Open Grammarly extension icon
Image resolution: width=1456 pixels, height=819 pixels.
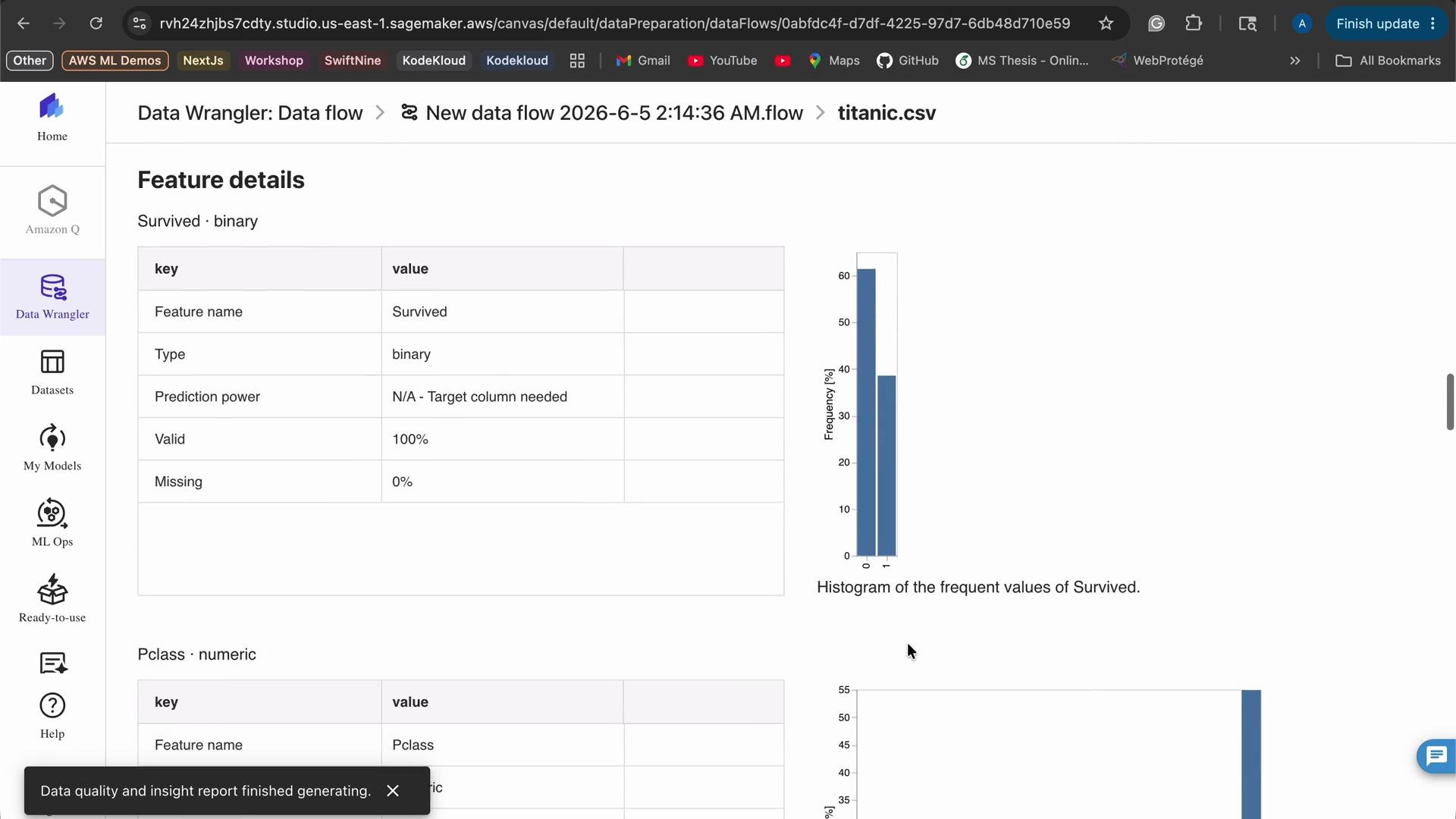click(x=1156, y=24)
